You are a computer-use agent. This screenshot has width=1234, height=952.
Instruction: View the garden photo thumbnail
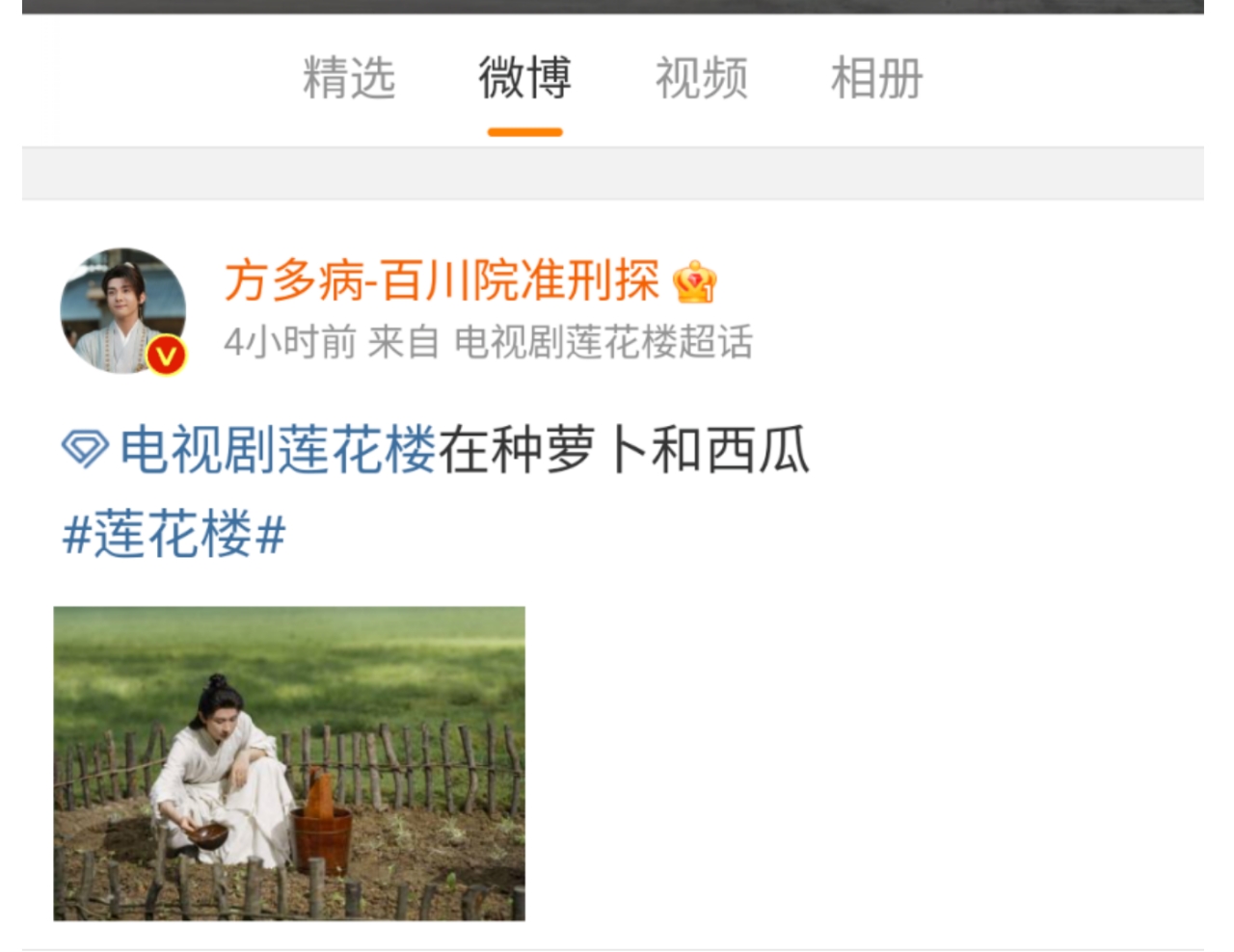point(289,763)
